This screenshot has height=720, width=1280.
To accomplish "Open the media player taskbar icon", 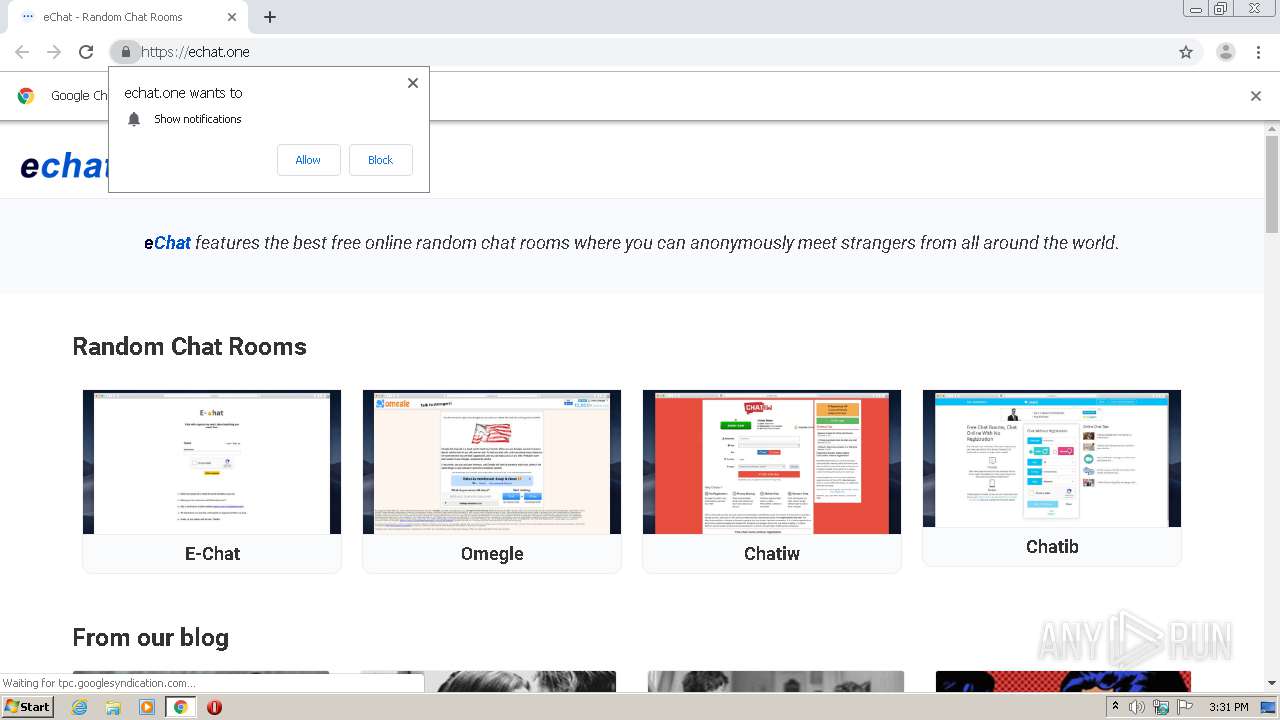I will (x=147, y=707).
